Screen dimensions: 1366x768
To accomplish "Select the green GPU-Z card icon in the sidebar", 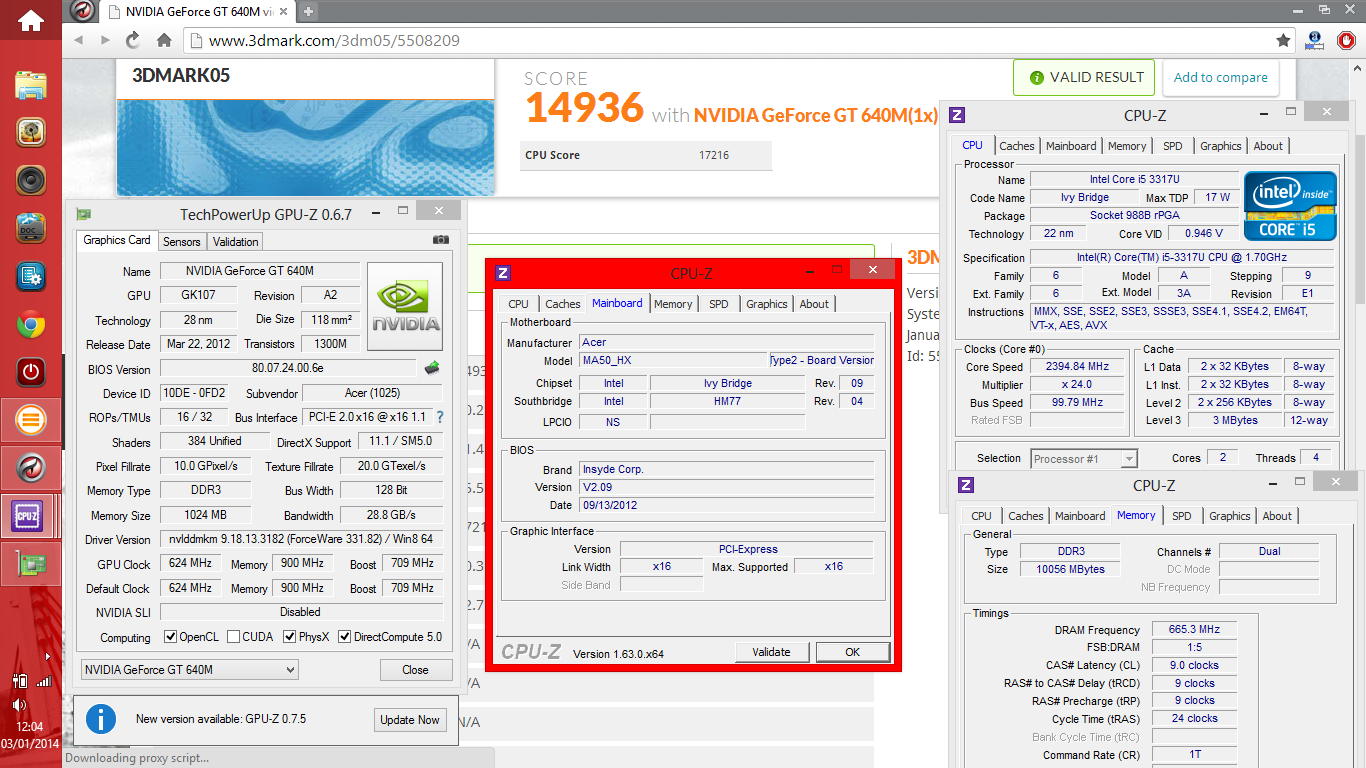I will tap(31, 564).
